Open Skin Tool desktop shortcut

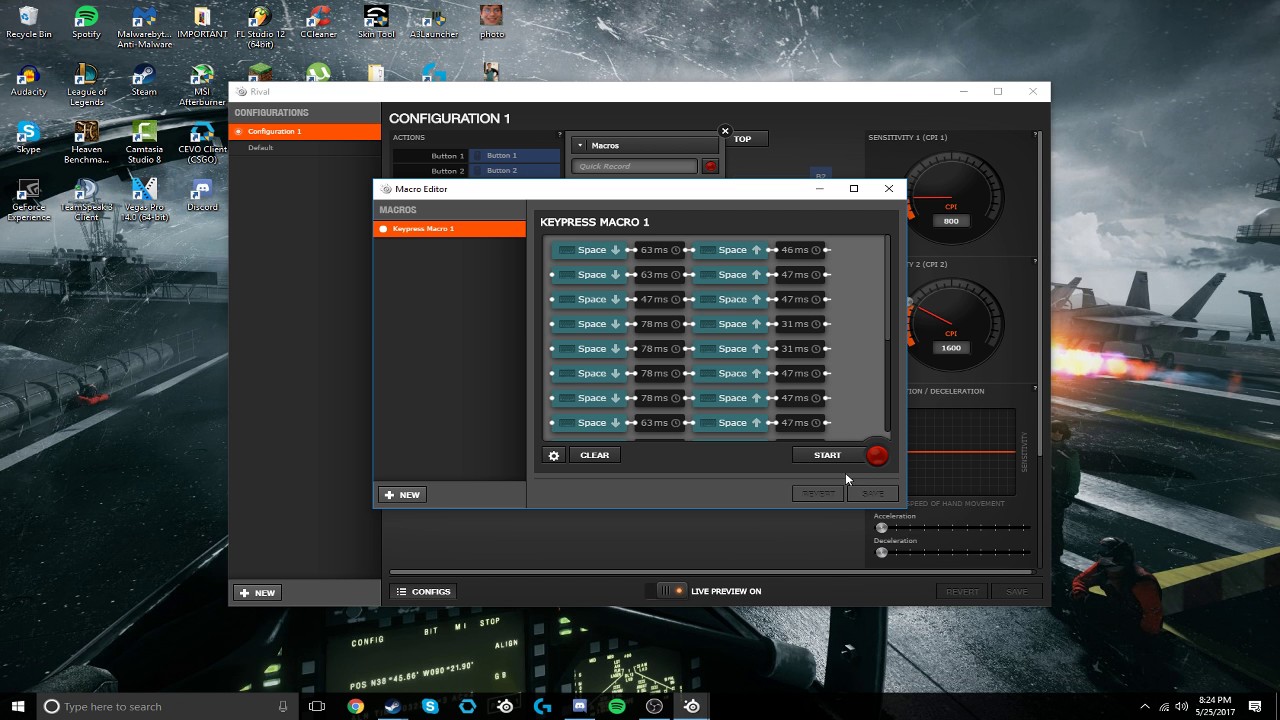click(x=376, y=23)
